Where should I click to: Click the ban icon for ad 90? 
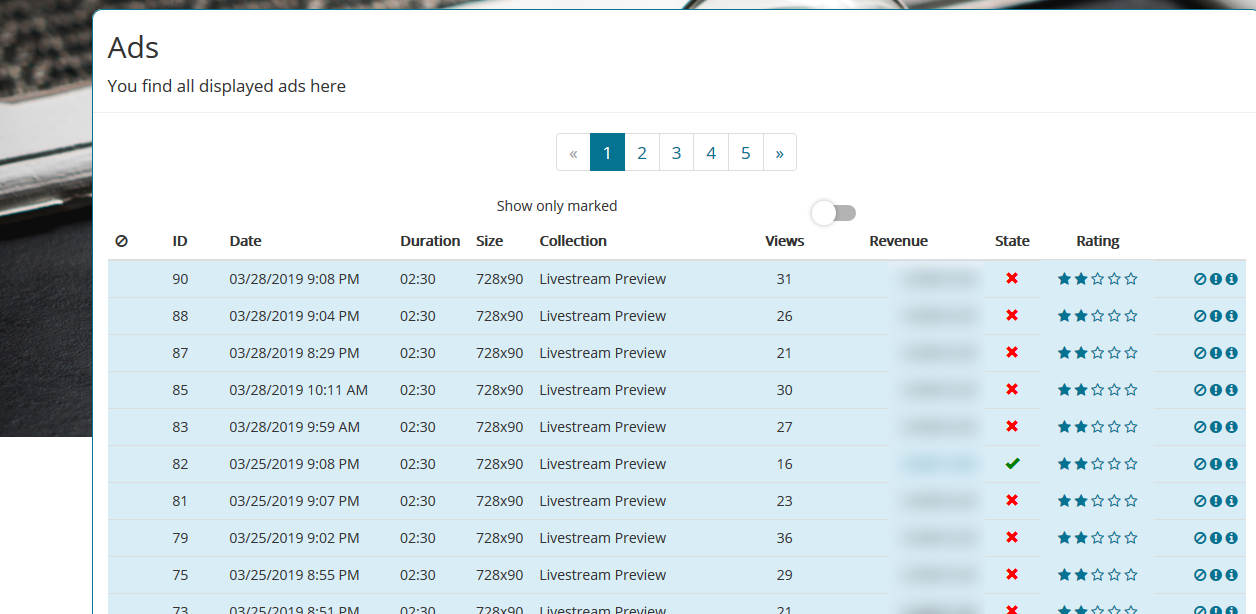click(x=1200, y=280)
